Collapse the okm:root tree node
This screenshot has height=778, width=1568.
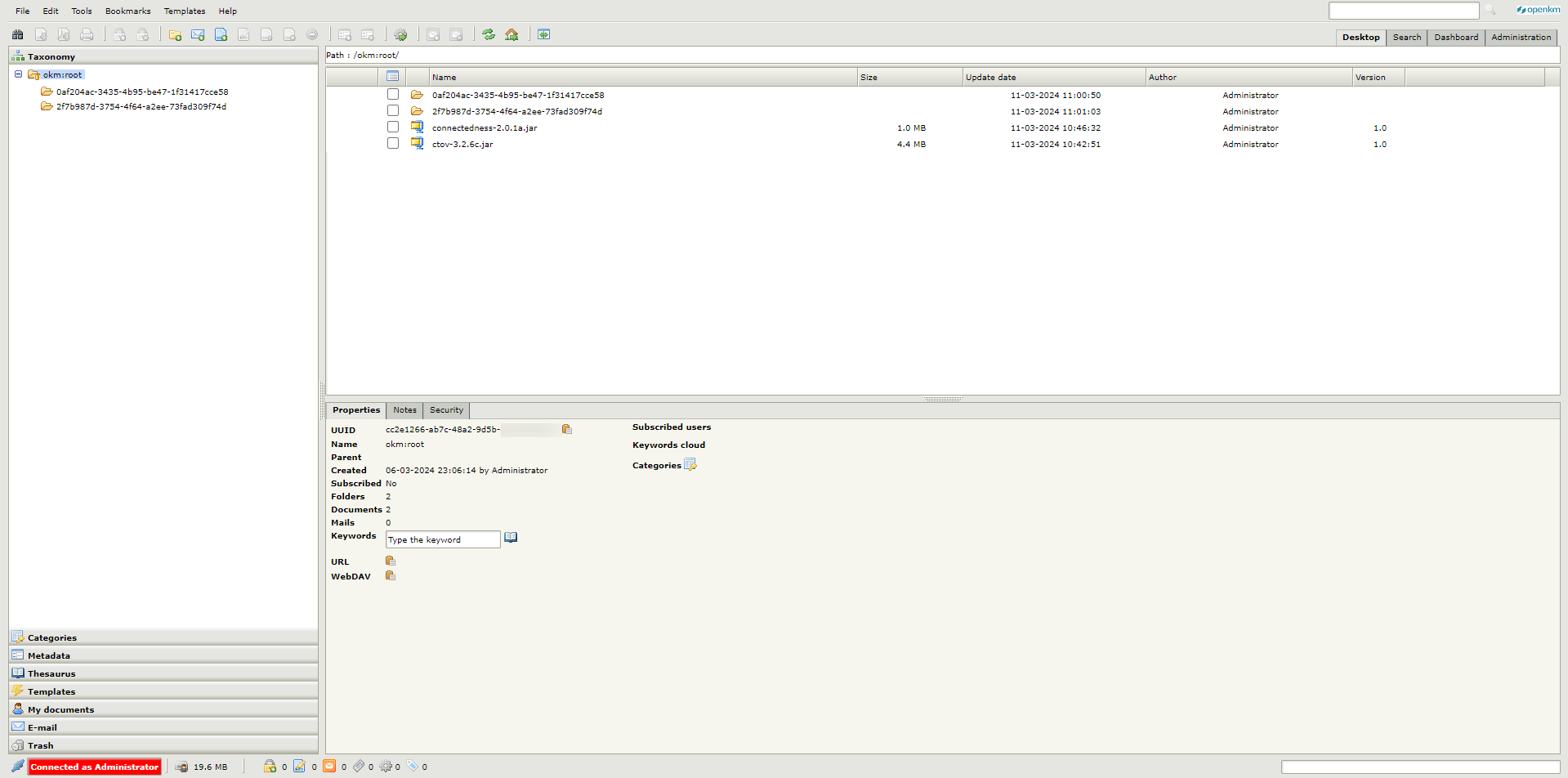[18, 74]
